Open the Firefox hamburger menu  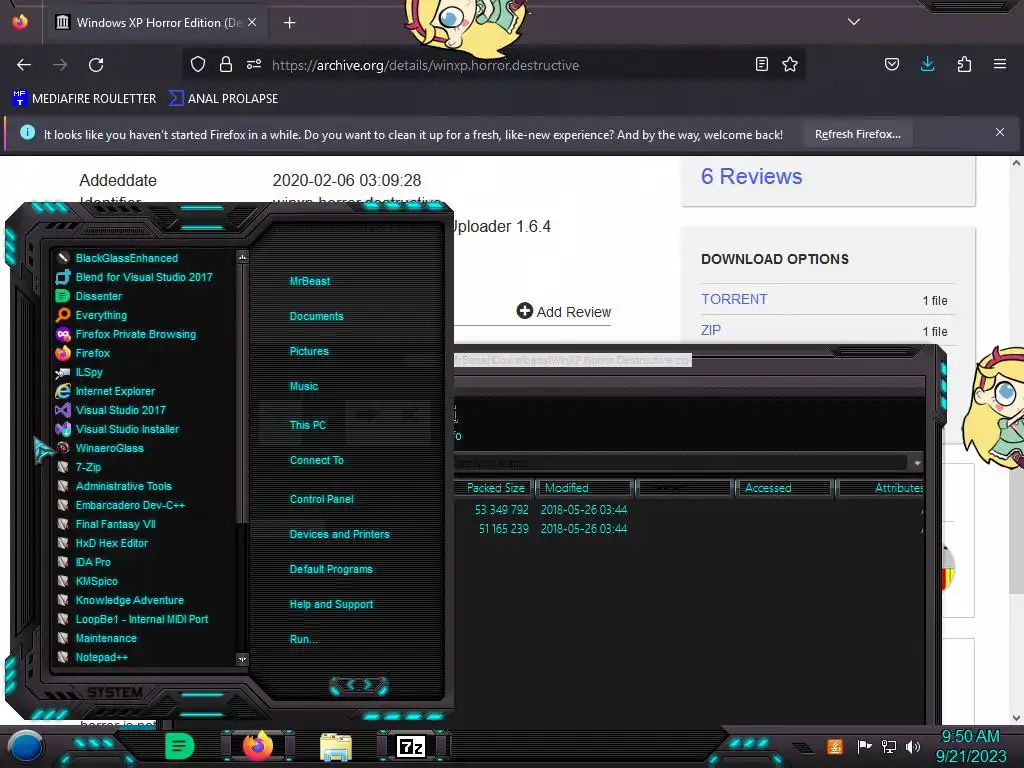(x=1000, y=64)
